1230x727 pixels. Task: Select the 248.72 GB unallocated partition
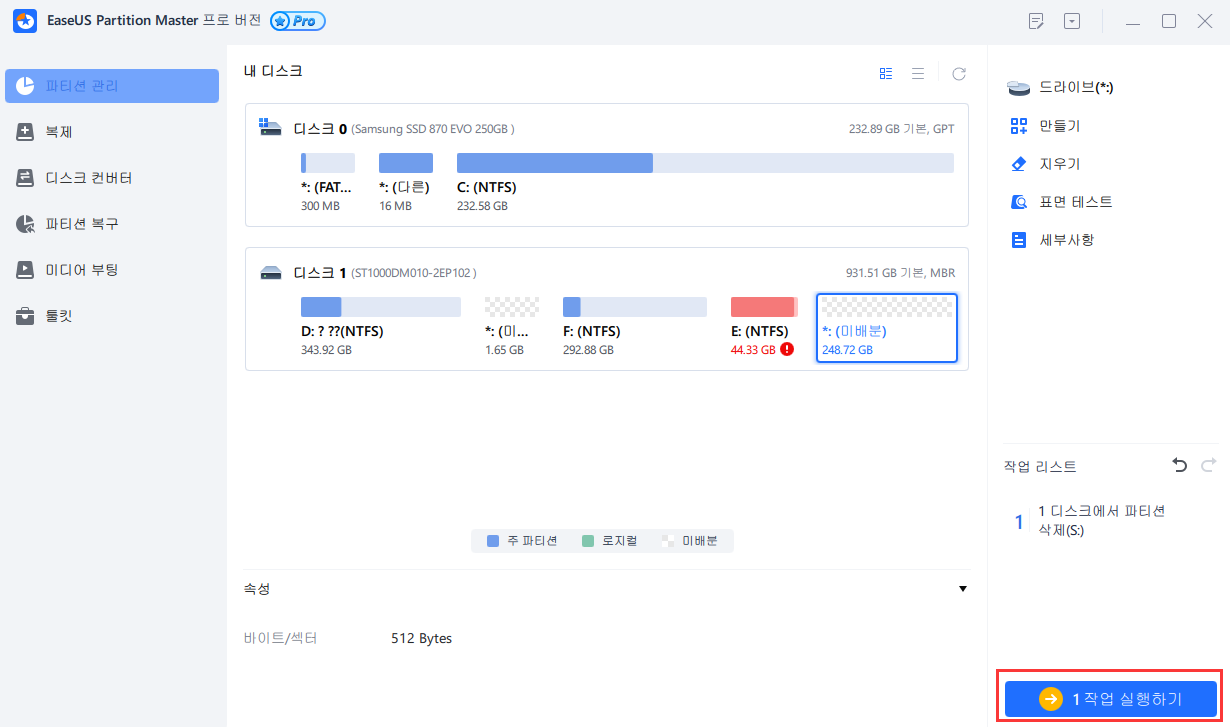[x=886, y=328]
